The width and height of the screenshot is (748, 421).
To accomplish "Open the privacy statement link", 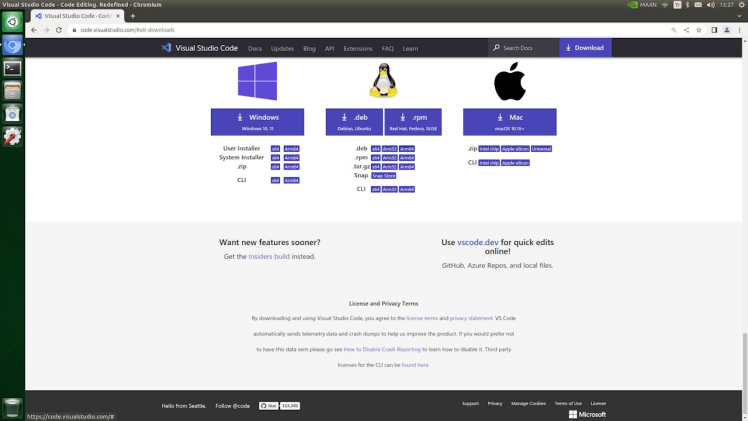I will pos(471,318).
